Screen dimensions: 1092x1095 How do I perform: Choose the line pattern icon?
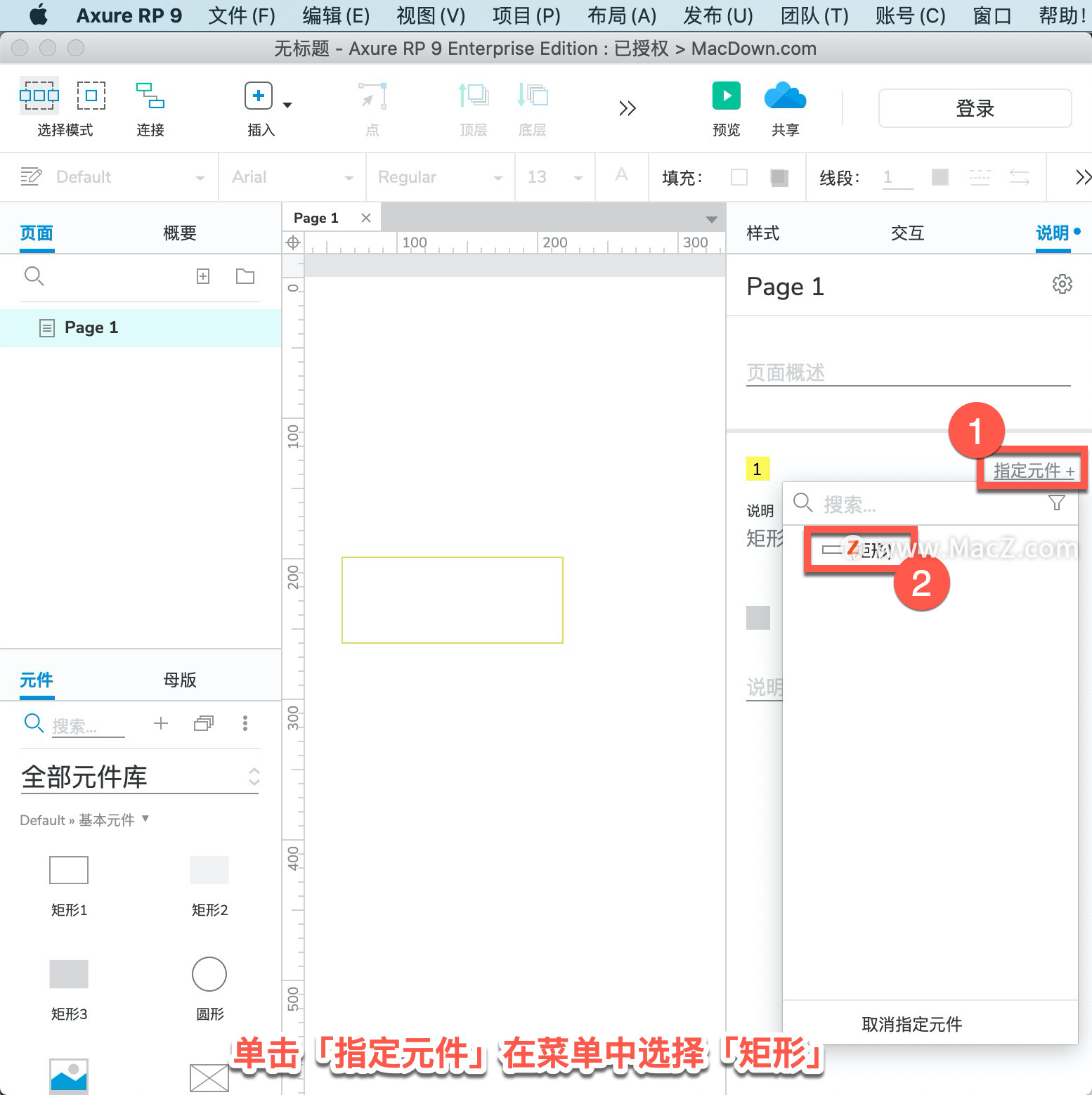(x=980, y=177)
